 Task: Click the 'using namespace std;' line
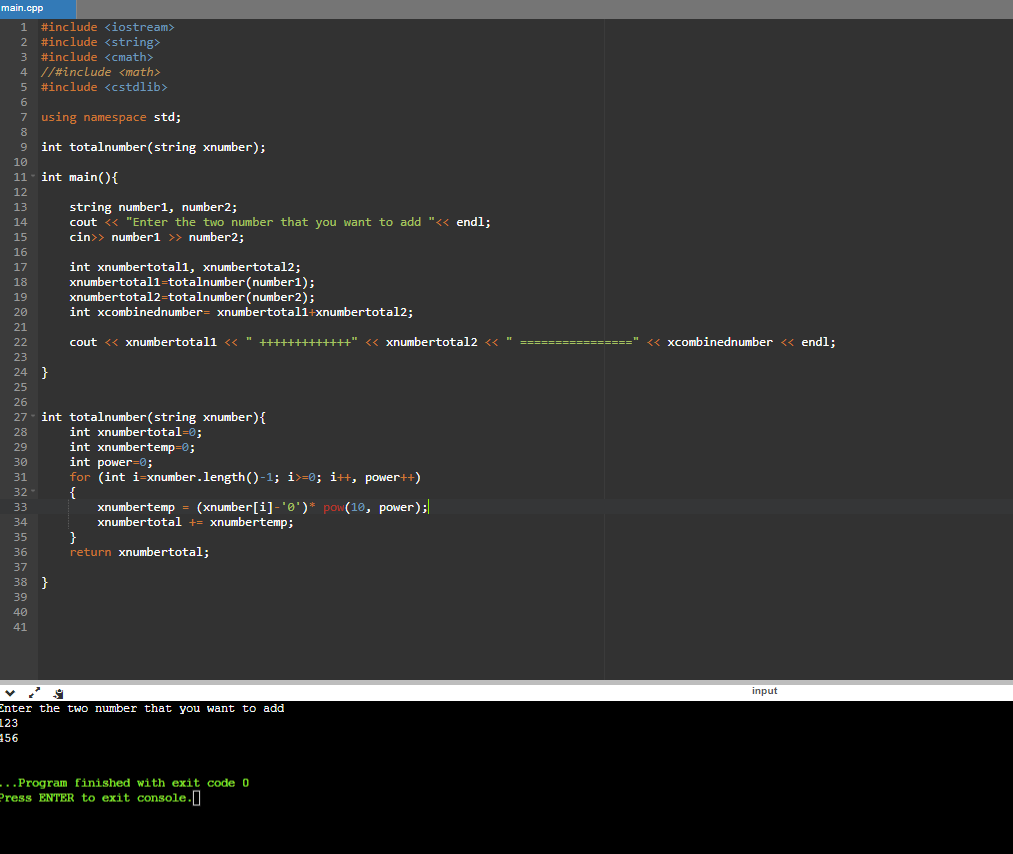(111, 117)
